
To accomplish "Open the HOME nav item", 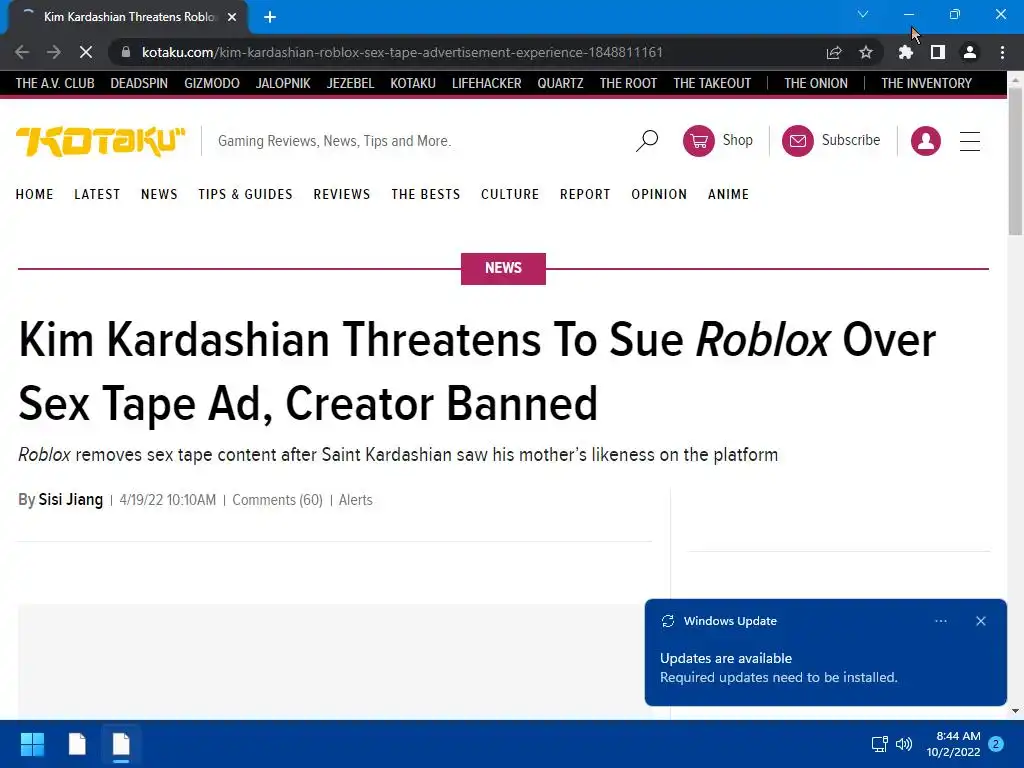I will (35, 195).
